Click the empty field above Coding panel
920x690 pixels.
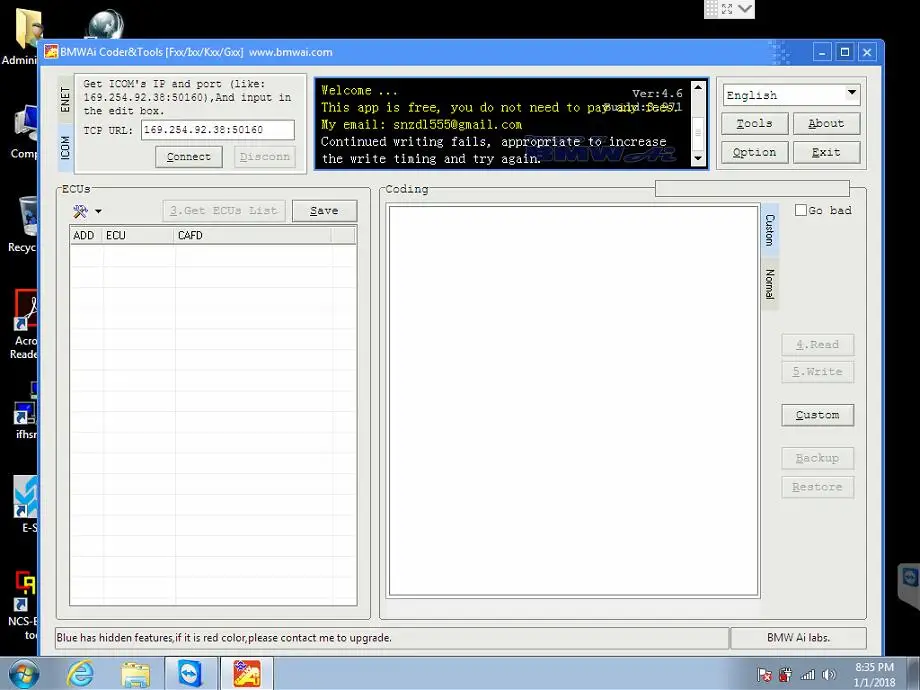(752, 188)
